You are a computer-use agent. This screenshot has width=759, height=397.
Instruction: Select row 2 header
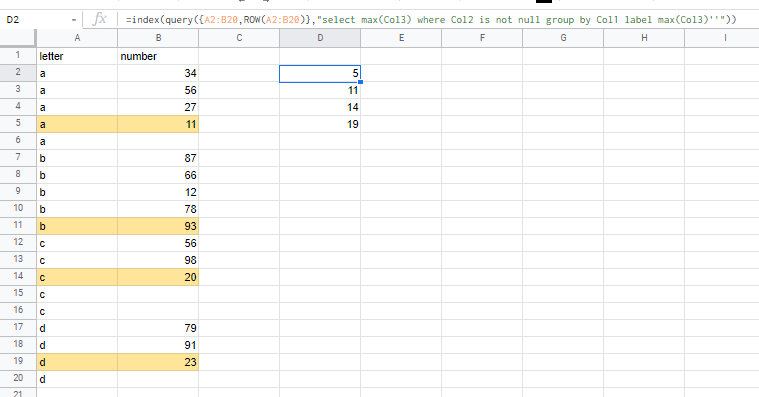18,73
